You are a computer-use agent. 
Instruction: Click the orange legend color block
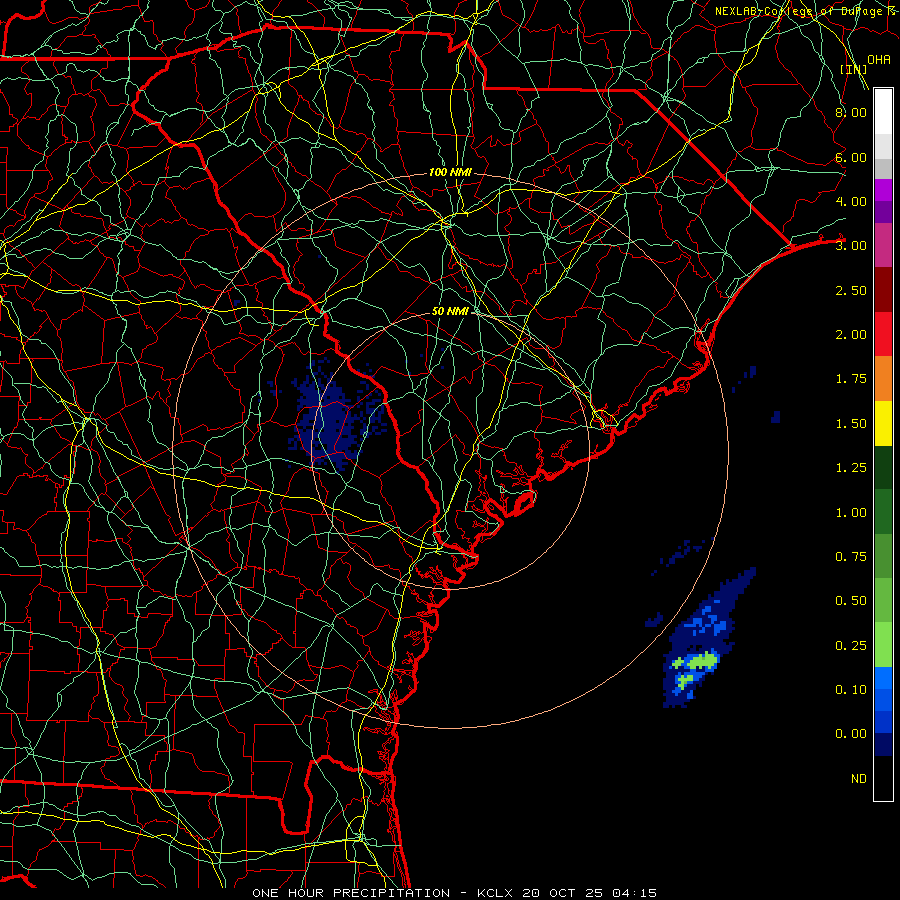[883, 379]
